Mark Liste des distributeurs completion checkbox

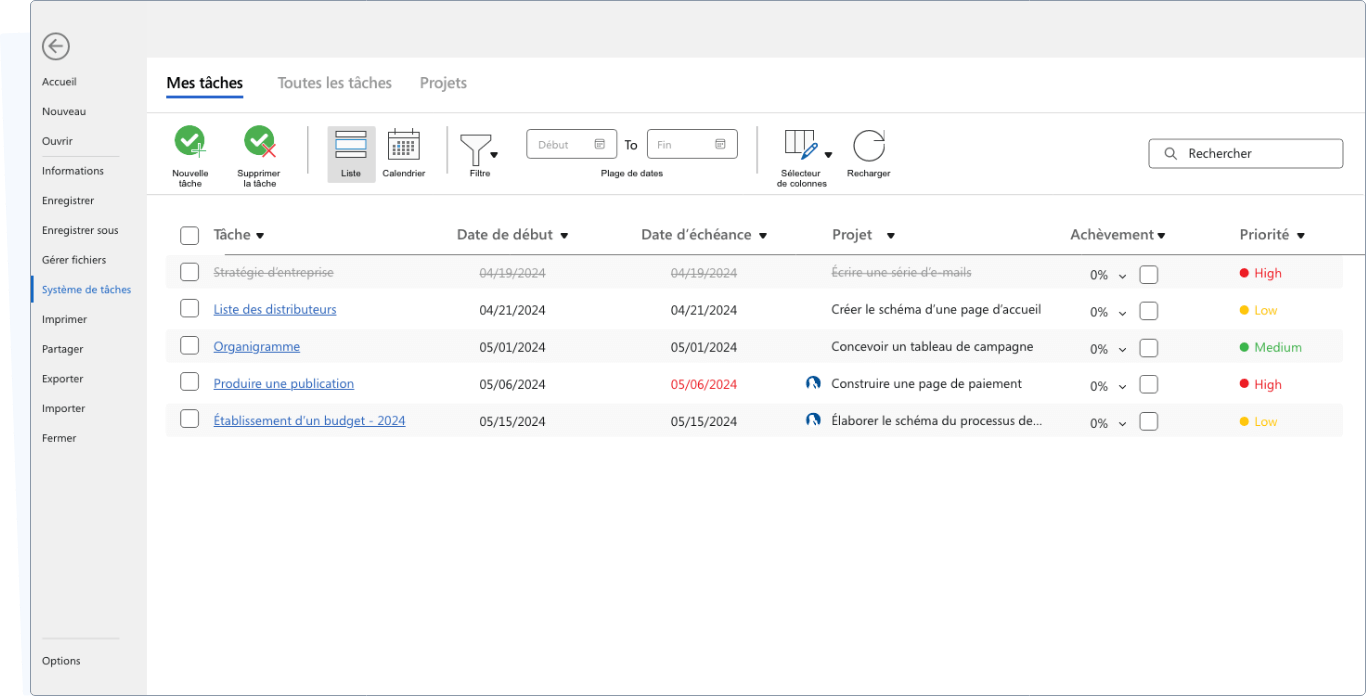1149,311
